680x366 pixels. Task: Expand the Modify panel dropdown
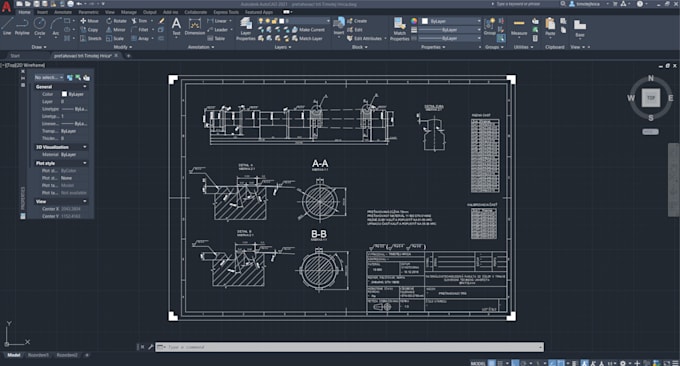pos(123,47)
